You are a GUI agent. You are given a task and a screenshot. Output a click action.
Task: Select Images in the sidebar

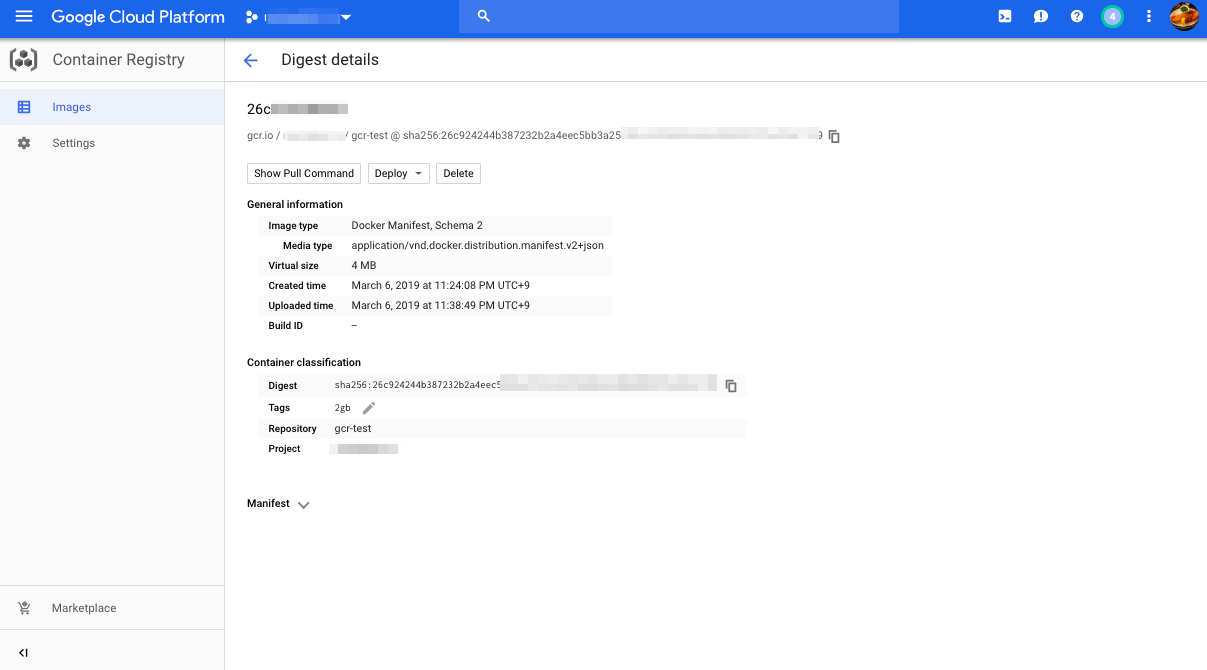(x=112, y=107)
